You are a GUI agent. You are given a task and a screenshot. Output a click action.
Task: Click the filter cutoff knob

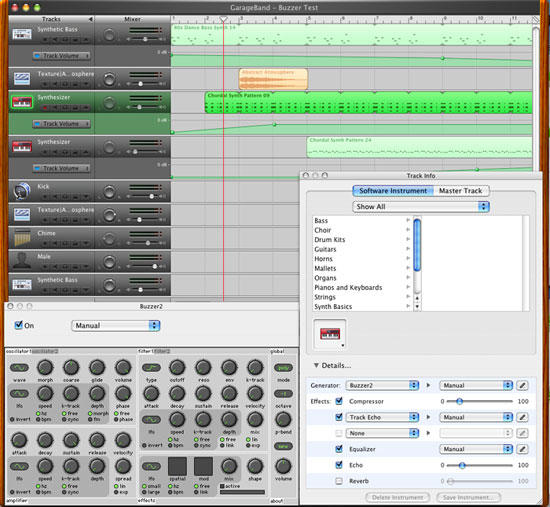tap(177, 368)
